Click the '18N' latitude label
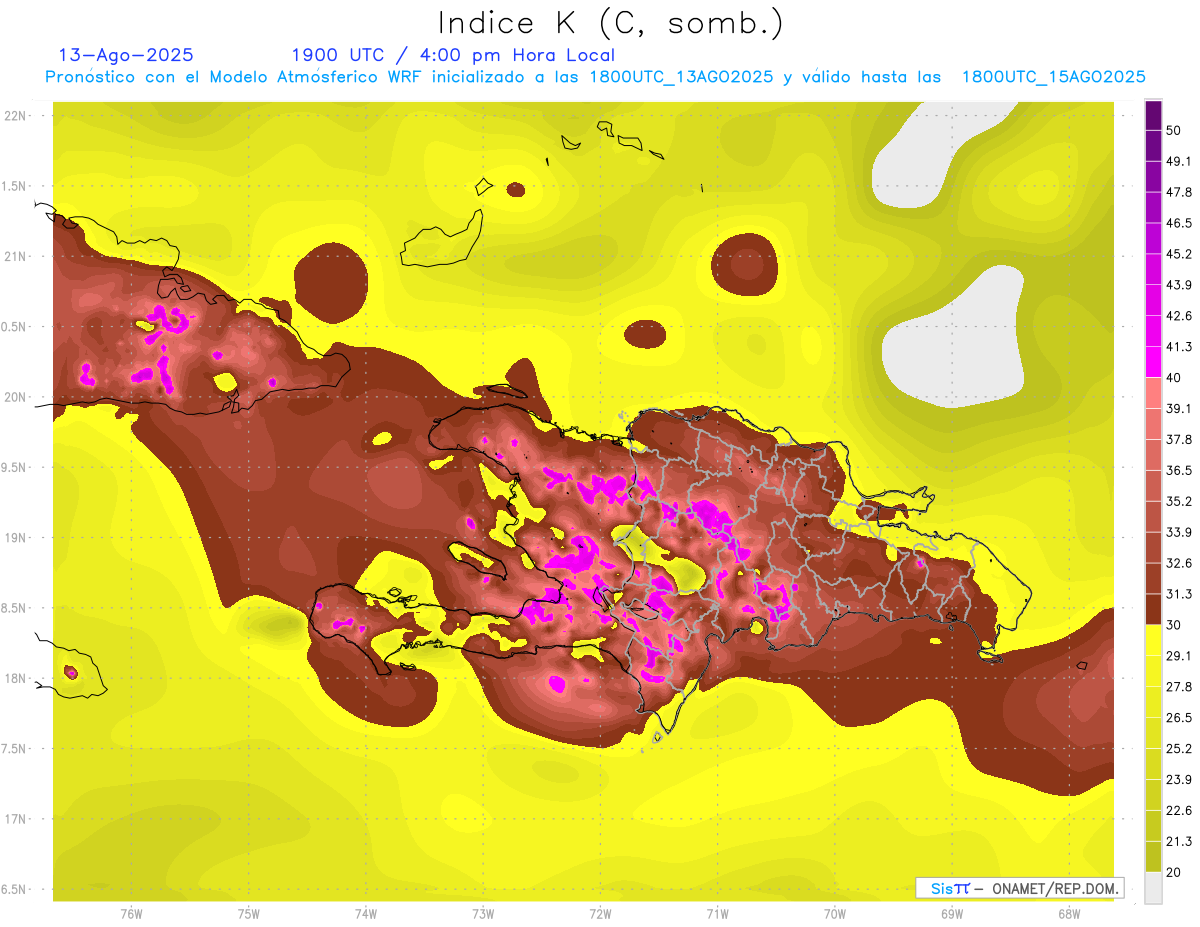The image size is (1200, 927). (x=15, y=678)
